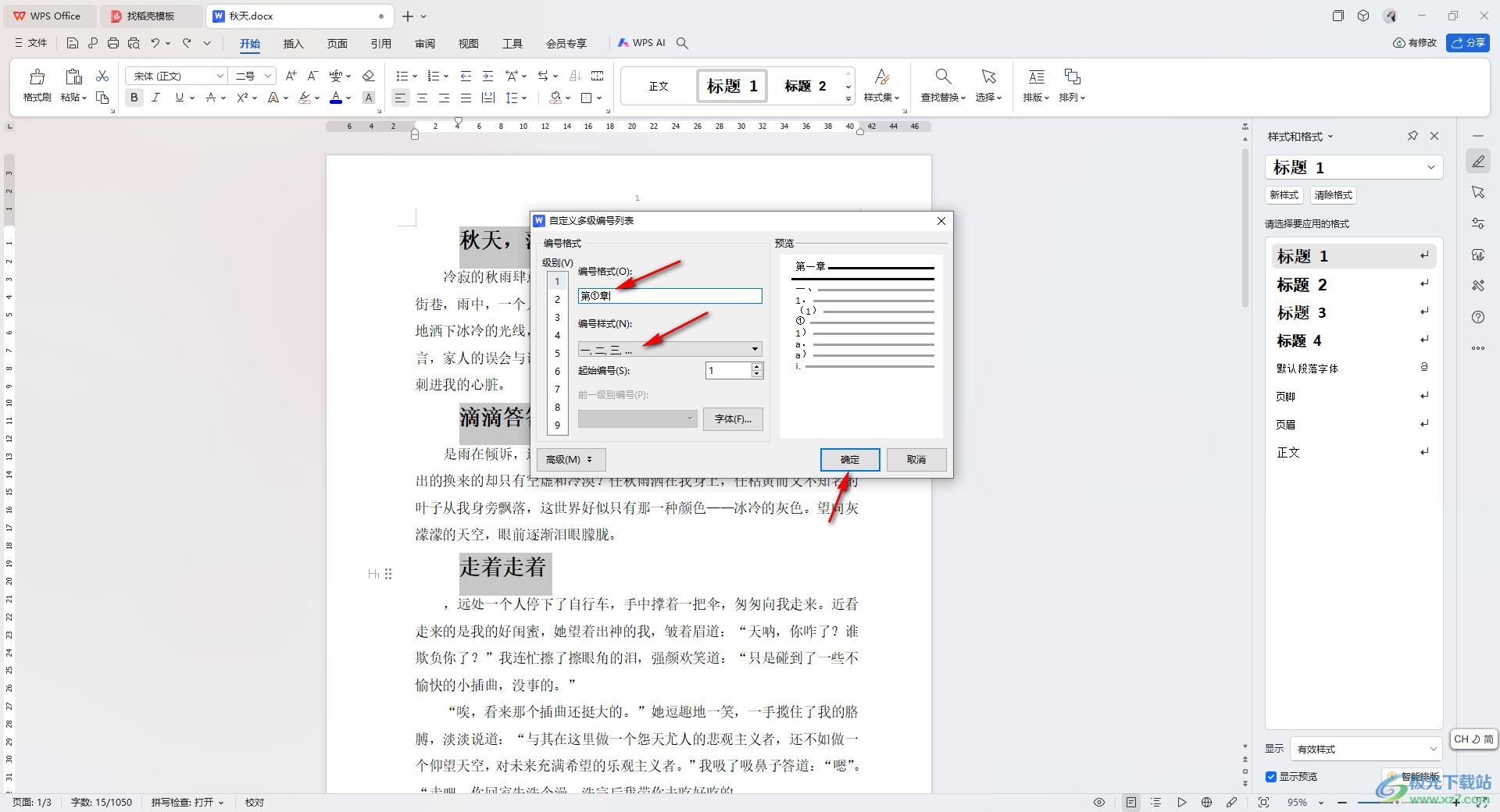
Task: Click the 取消 button in dialog
Action: tap(916, 460)
